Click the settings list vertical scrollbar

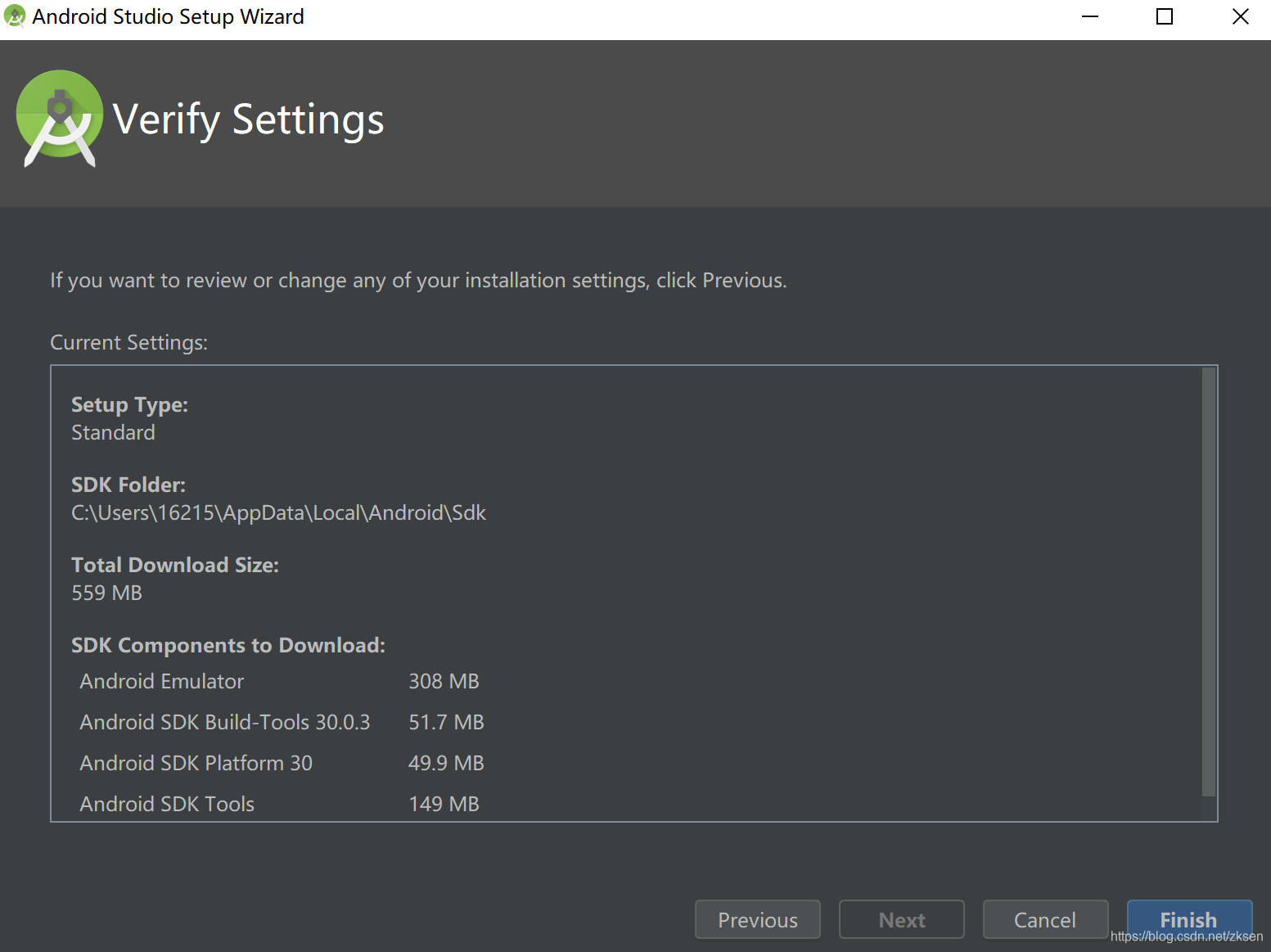1209,582
